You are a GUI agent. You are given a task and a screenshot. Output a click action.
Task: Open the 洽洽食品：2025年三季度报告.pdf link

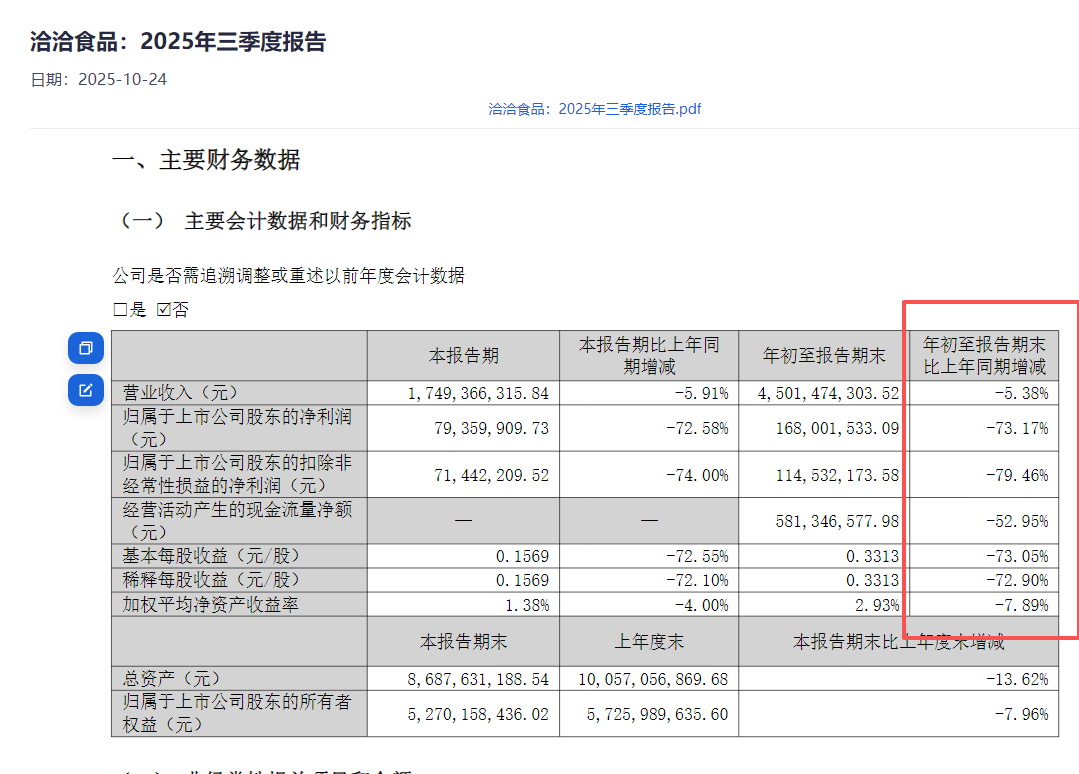[x=595, y=109]
